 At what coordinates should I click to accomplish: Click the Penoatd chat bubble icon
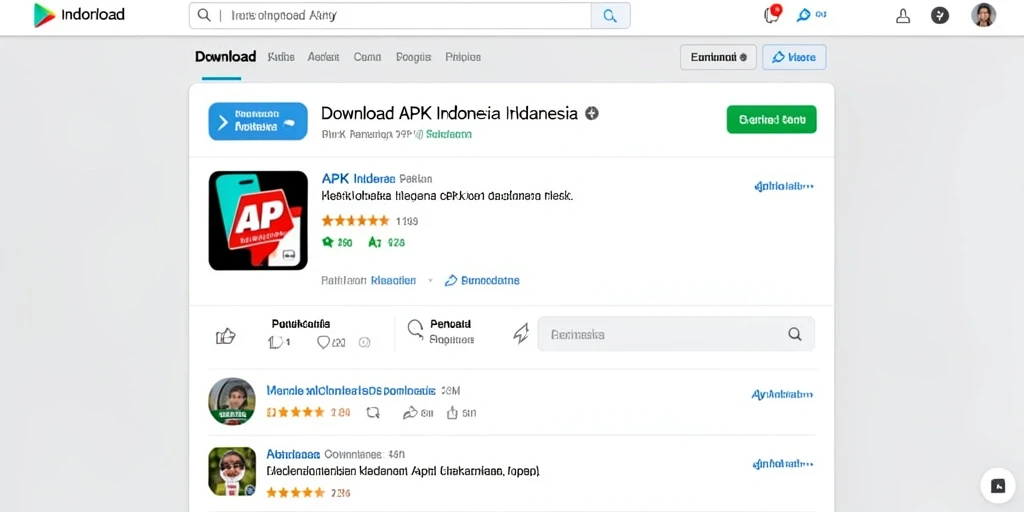click(415, 328)
